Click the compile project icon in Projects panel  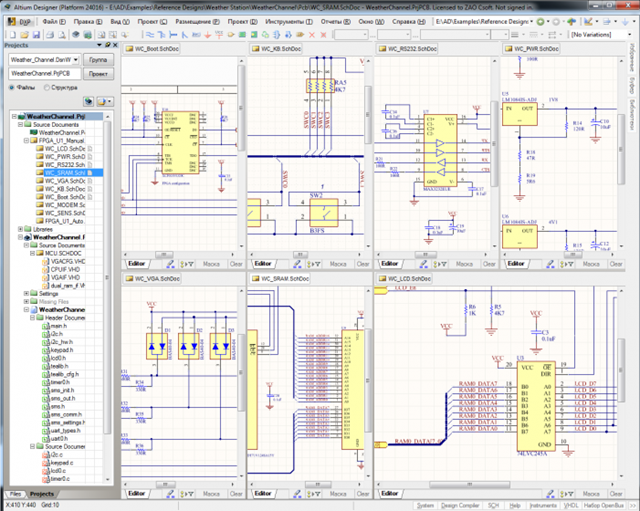89,101
